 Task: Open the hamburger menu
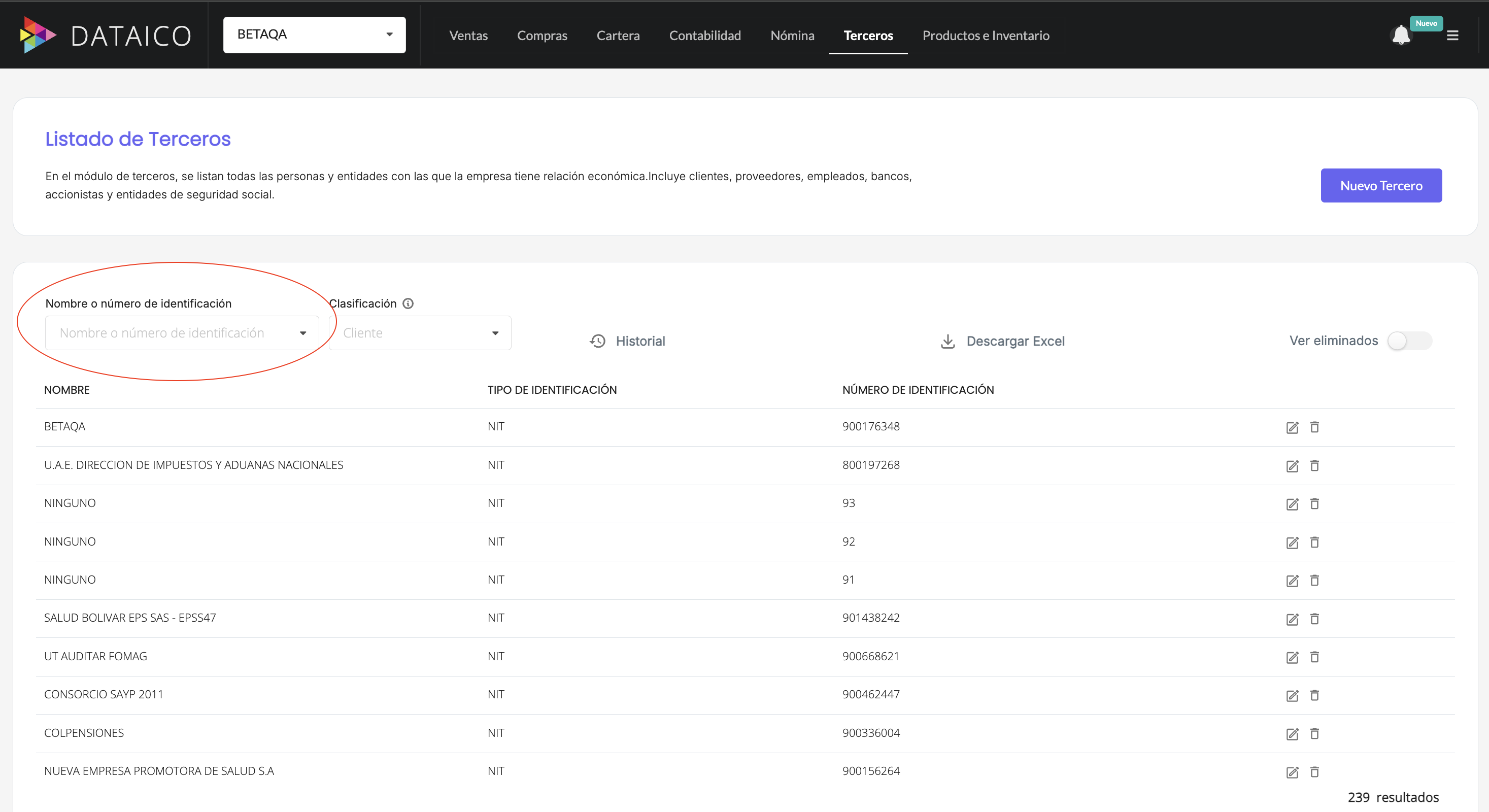coord(1452,36)
